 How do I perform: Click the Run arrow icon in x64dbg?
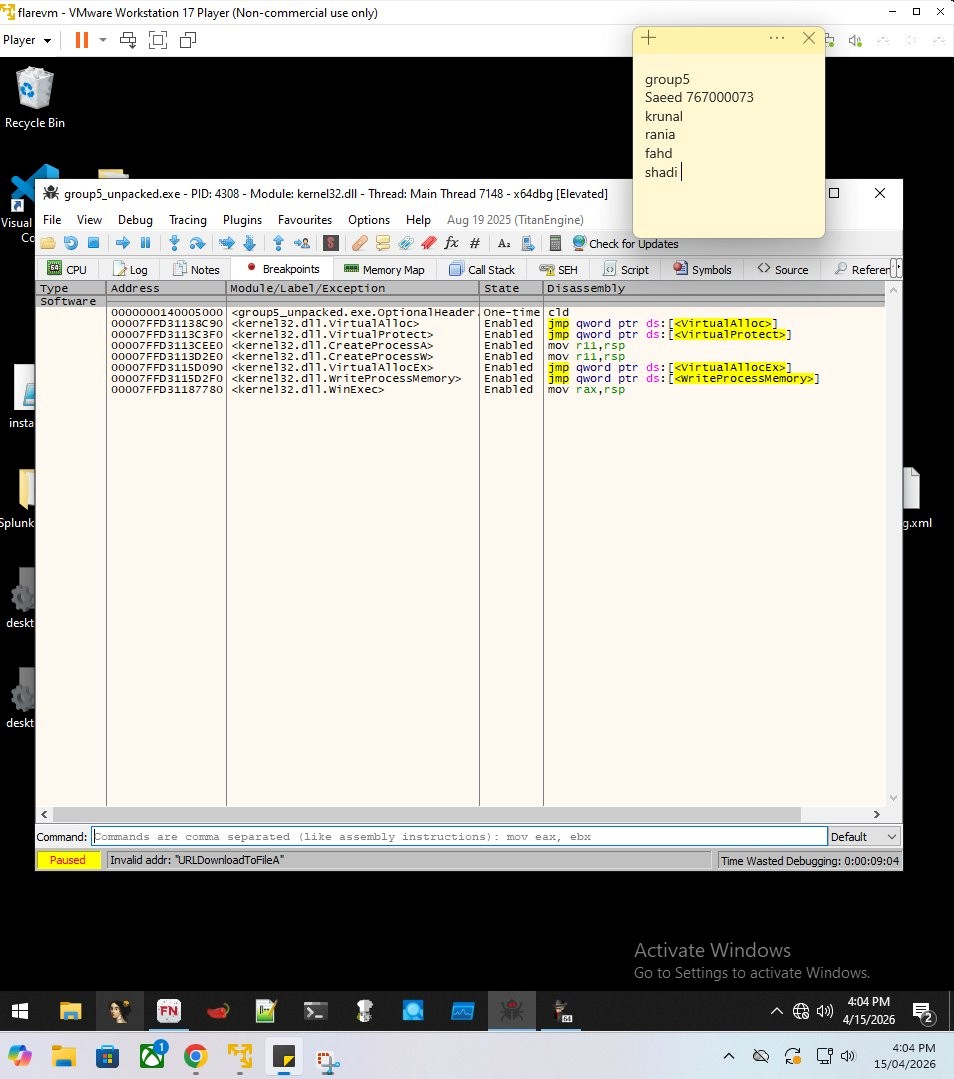[122, 243]
